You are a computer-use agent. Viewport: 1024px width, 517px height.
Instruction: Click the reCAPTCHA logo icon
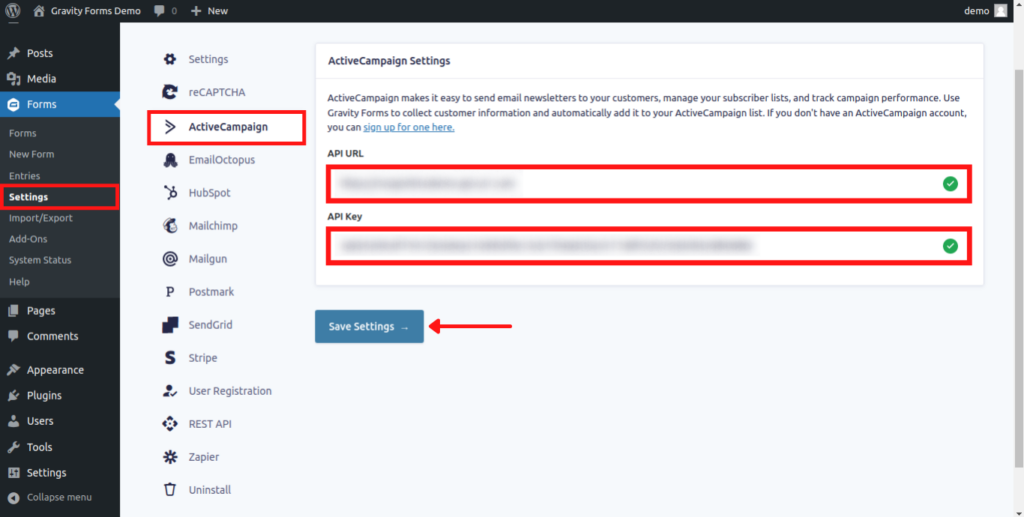pyautogui.click(x=170, y=92)
